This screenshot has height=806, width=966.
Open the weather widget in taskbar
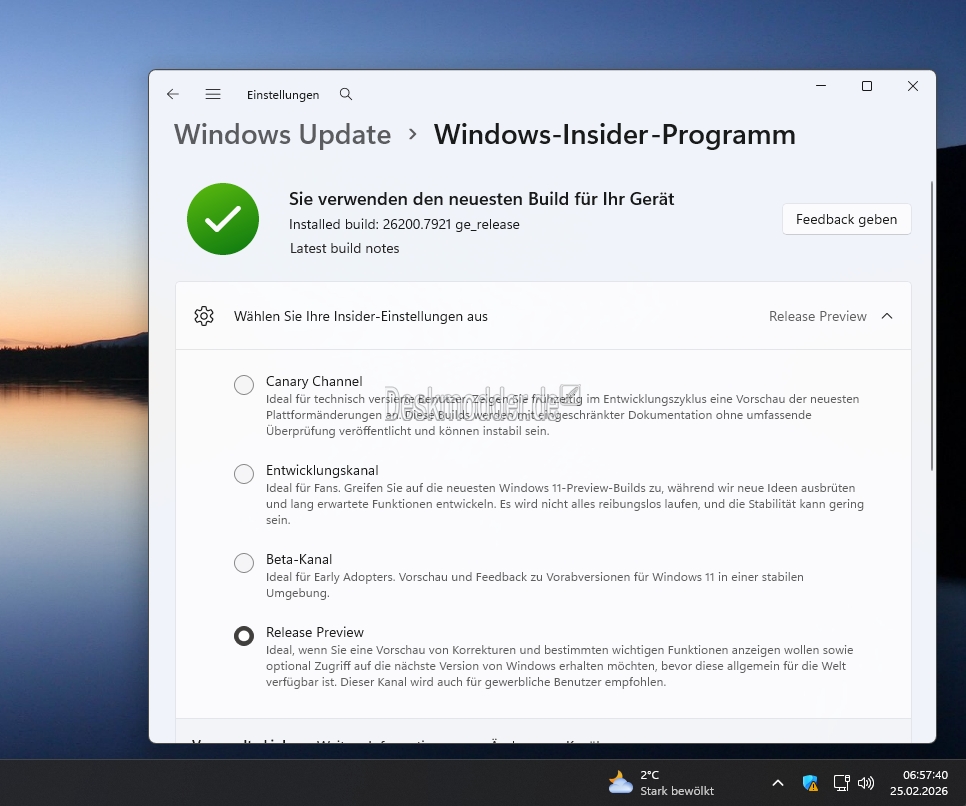coord(662,782)
